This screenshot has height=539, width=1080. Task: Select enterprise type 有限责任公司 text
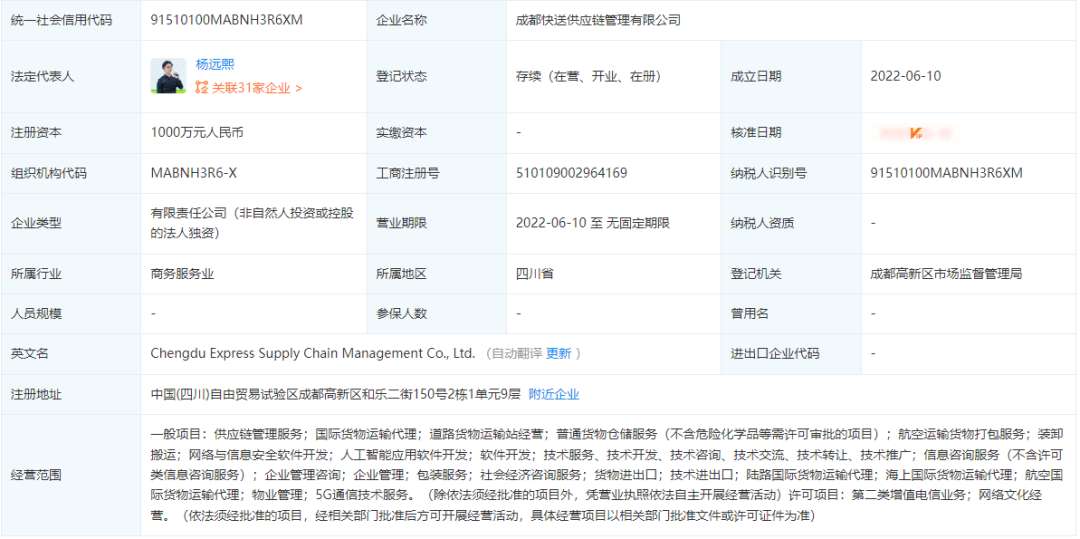252,224
